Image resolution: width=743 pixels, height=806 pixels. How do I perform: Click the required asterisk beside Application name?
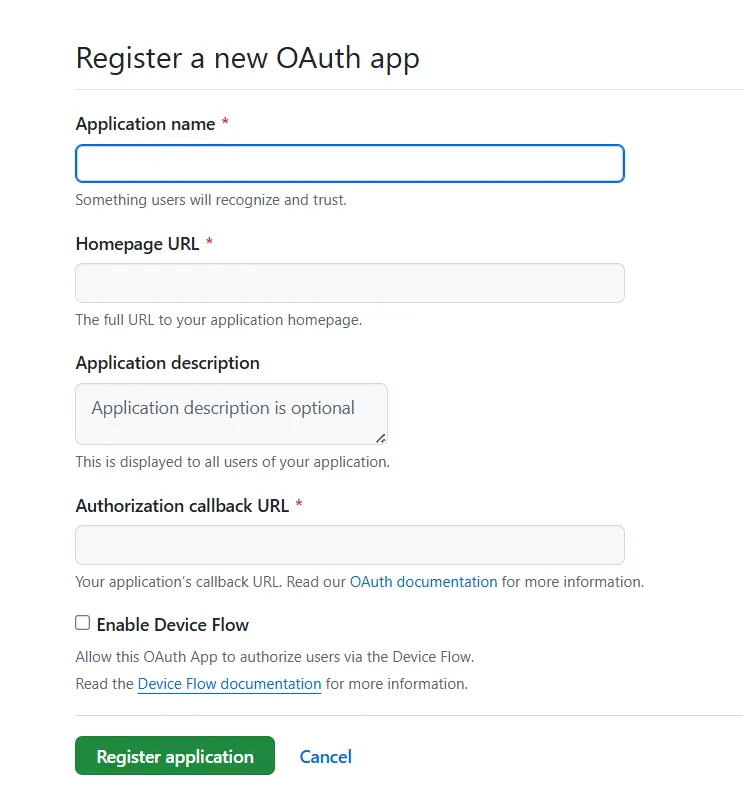coord(224,122)
